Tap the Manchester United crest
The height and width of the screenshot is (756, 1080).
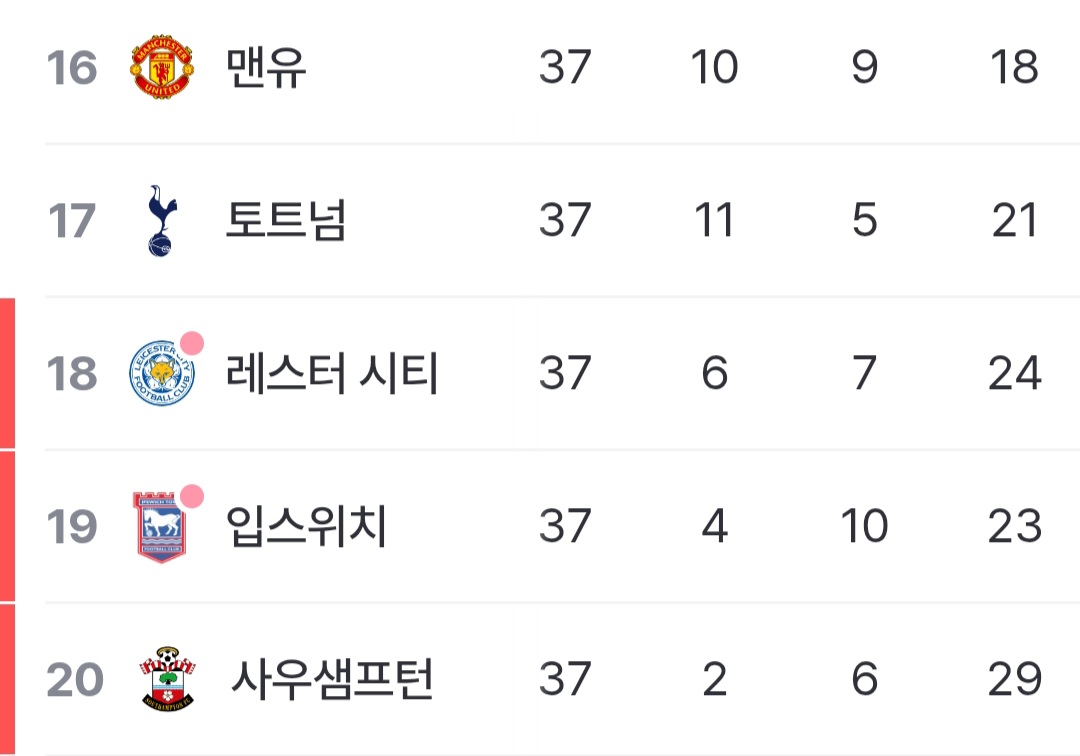point(162,67)
